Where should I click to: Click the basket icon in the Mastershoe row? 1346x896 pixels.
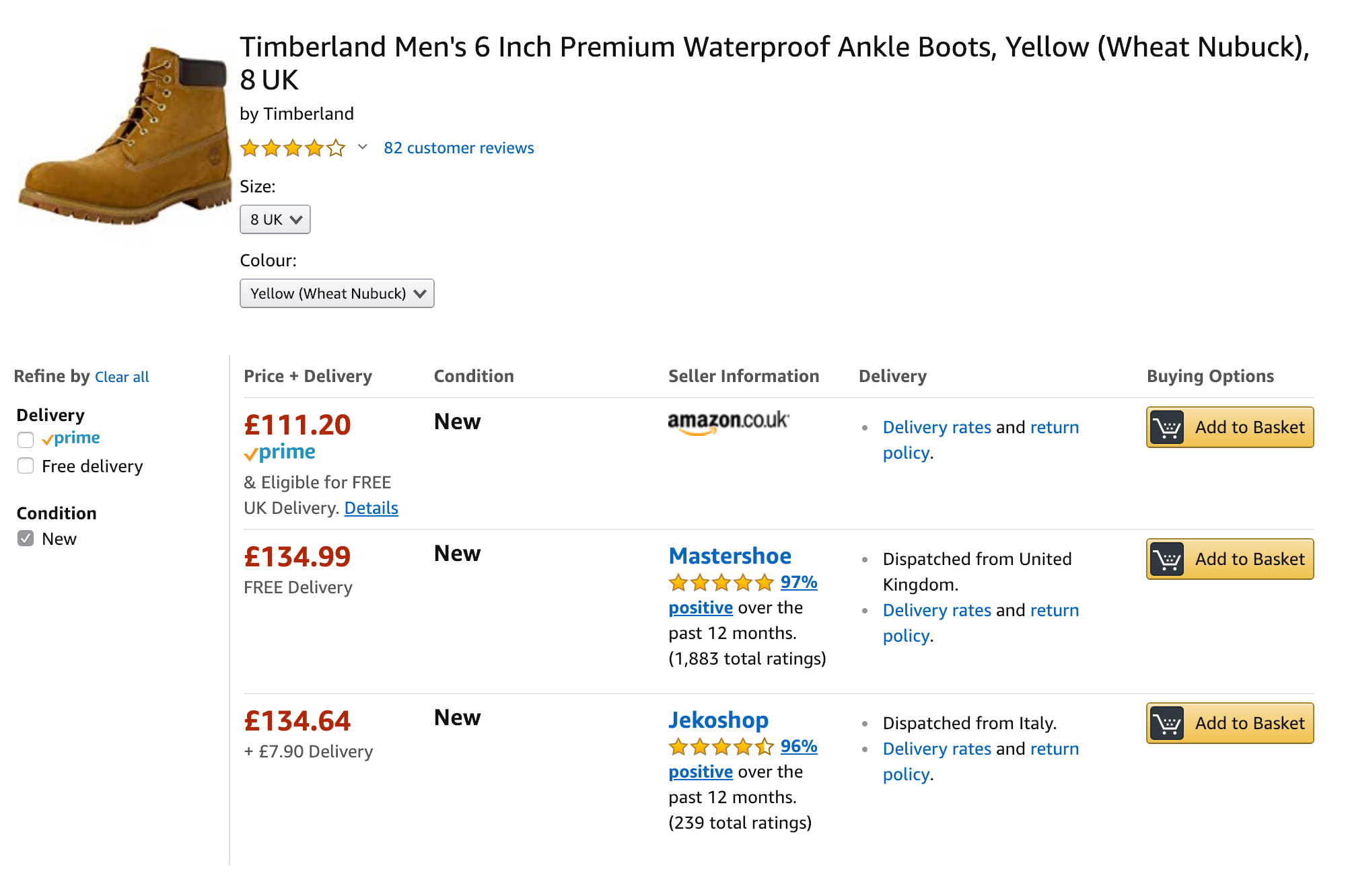[x=1167, y=560]
